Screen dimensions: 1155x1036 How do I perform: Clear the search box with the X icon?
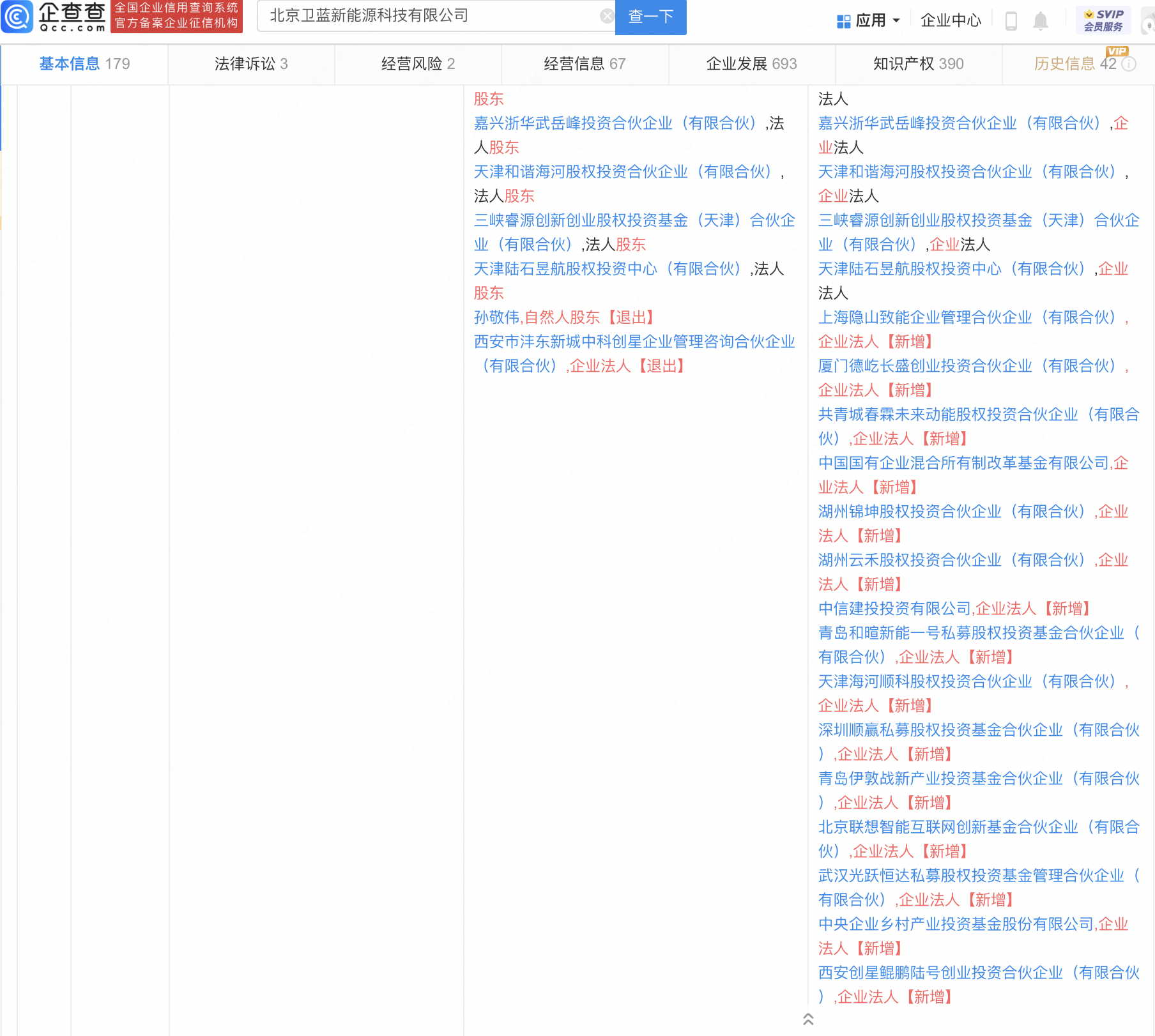coord(608,16)
